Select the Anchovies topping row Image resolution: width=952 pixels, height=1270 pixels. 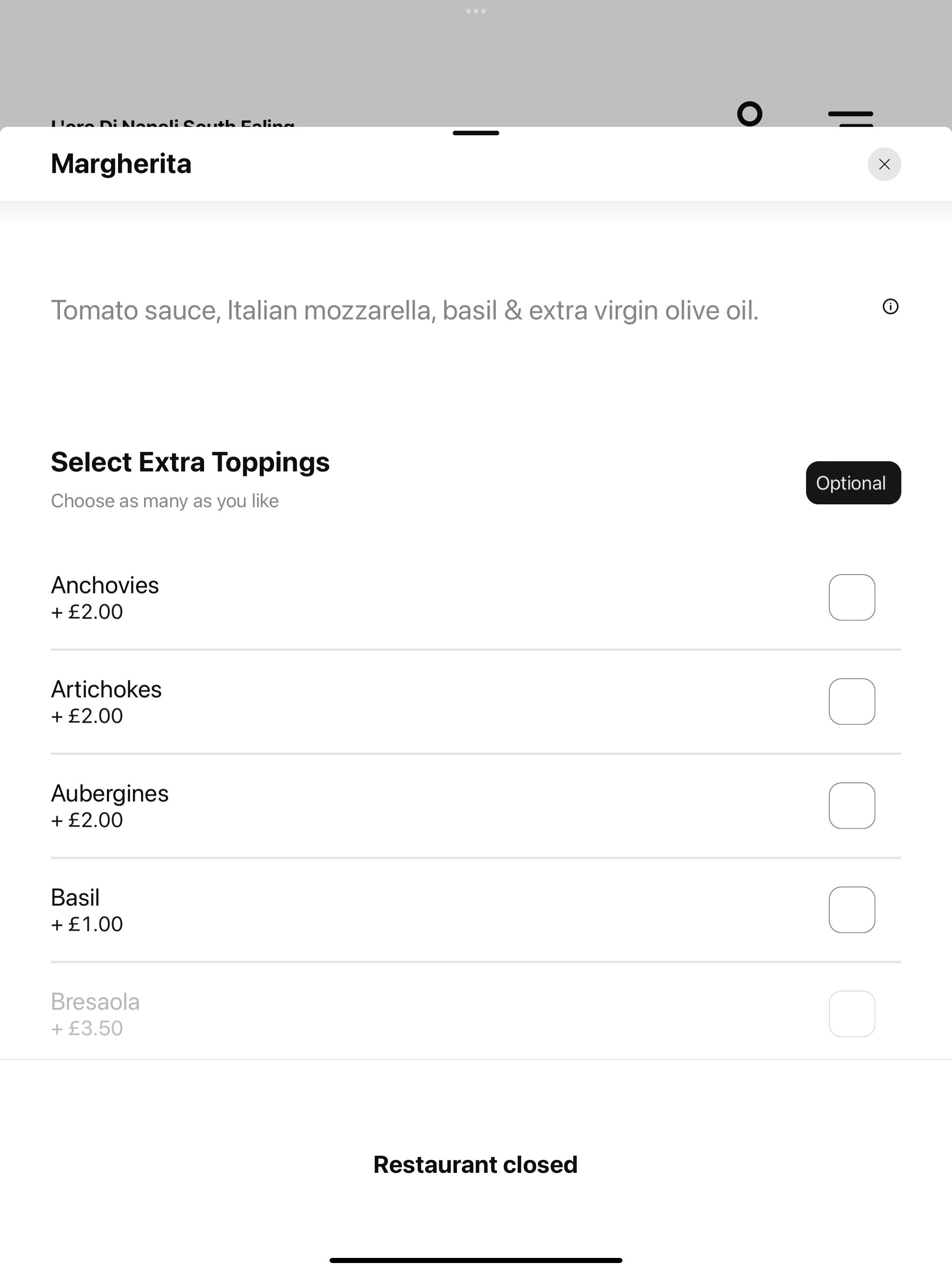[x=476, y=598]
